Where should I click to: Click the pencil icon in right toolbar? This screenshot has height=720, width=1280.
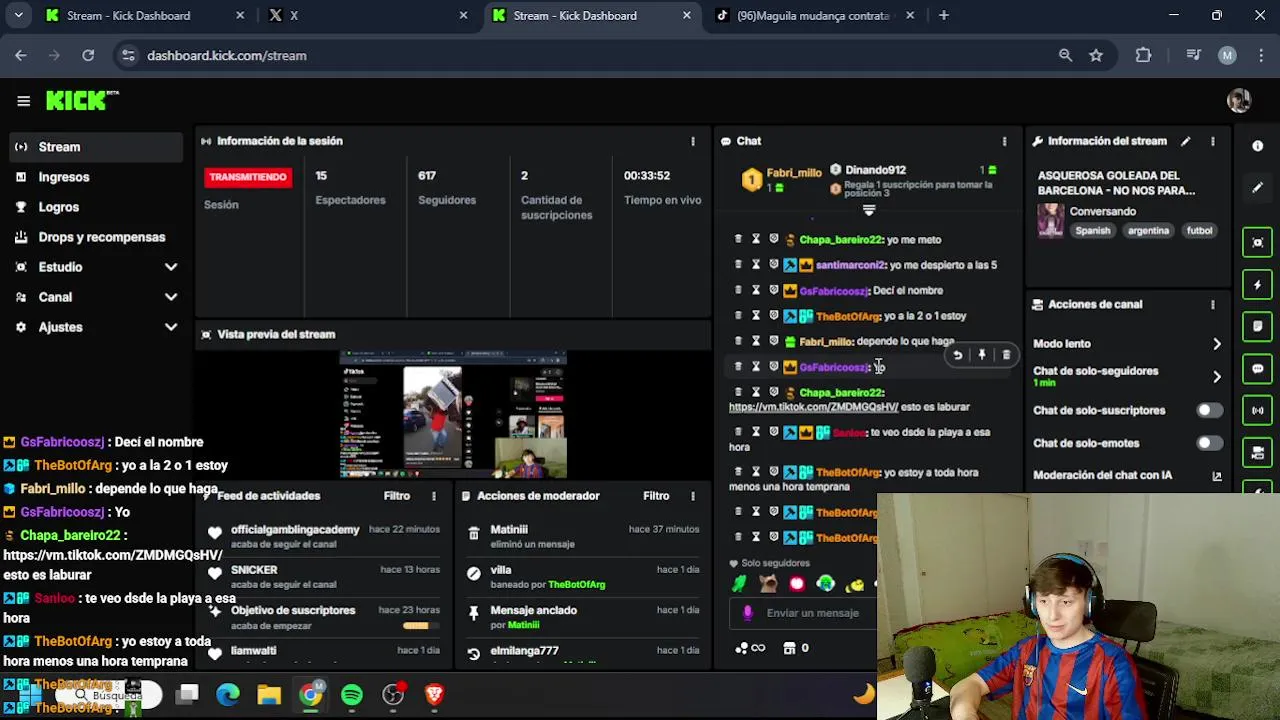tap(1258, 187)
